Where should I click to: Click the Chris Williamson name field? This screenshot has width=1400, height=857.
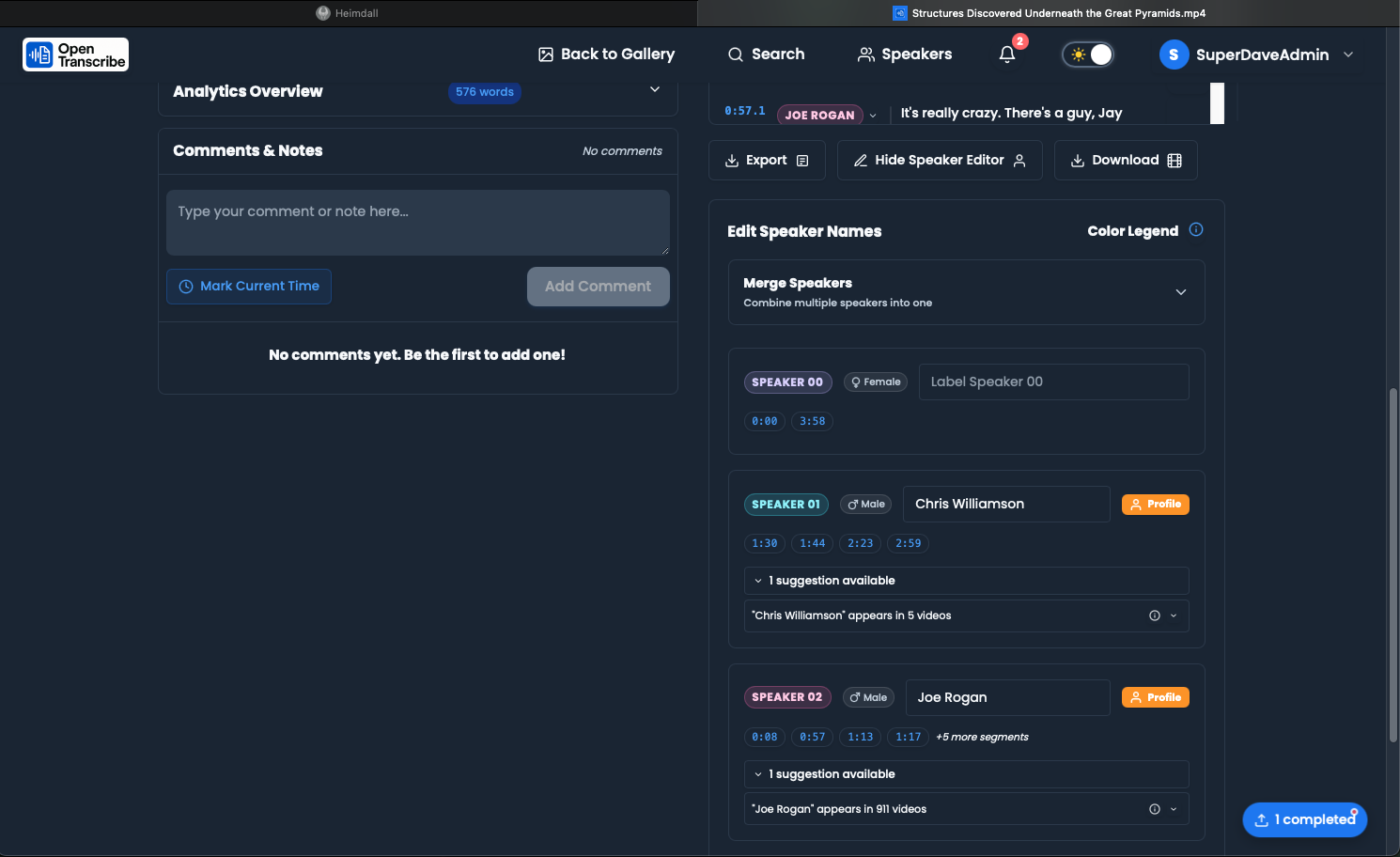[1006, 505]
